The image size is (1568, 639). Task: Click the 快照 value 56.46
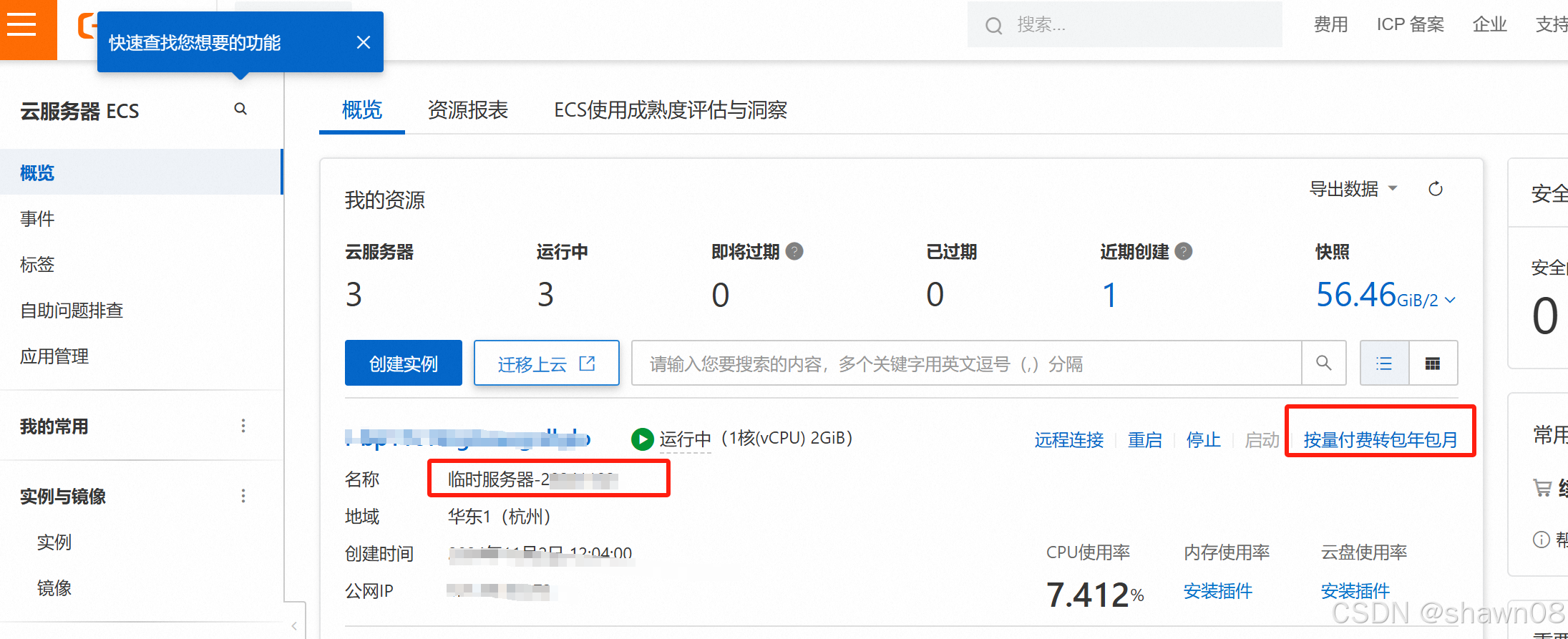(1356, 295)
